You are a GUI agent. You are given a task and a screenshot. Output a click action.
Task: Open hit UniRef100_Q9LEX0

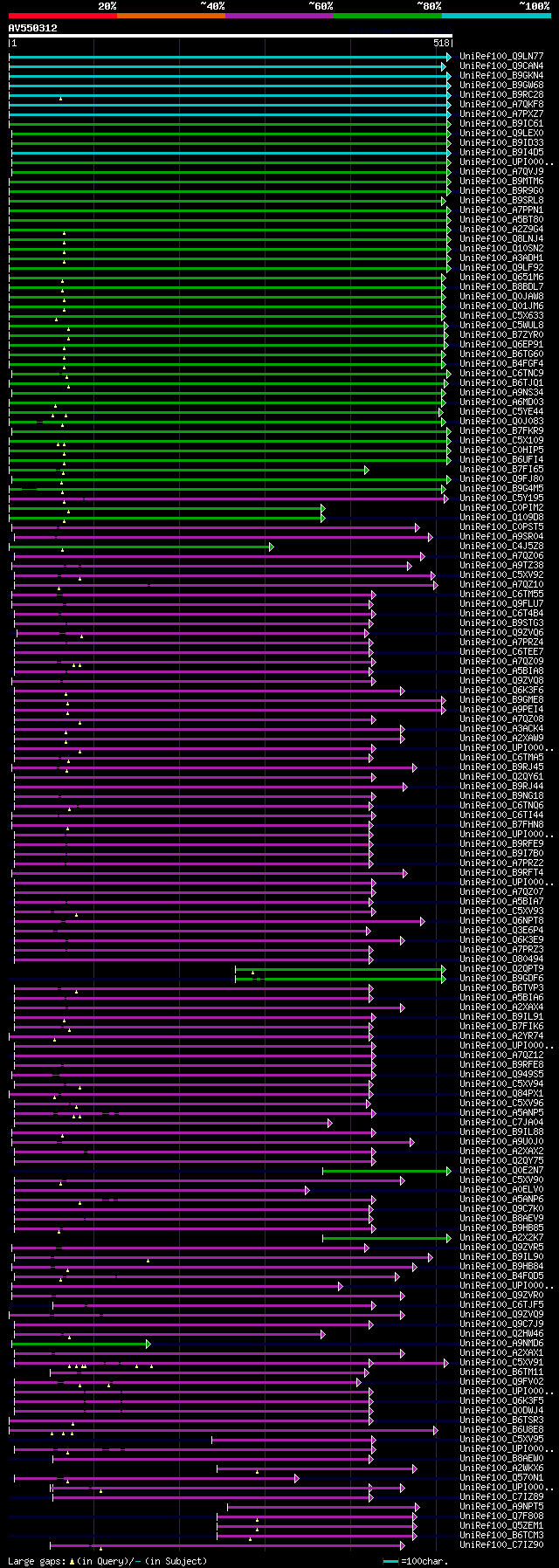pyautogui.click(x=501, y=133)
